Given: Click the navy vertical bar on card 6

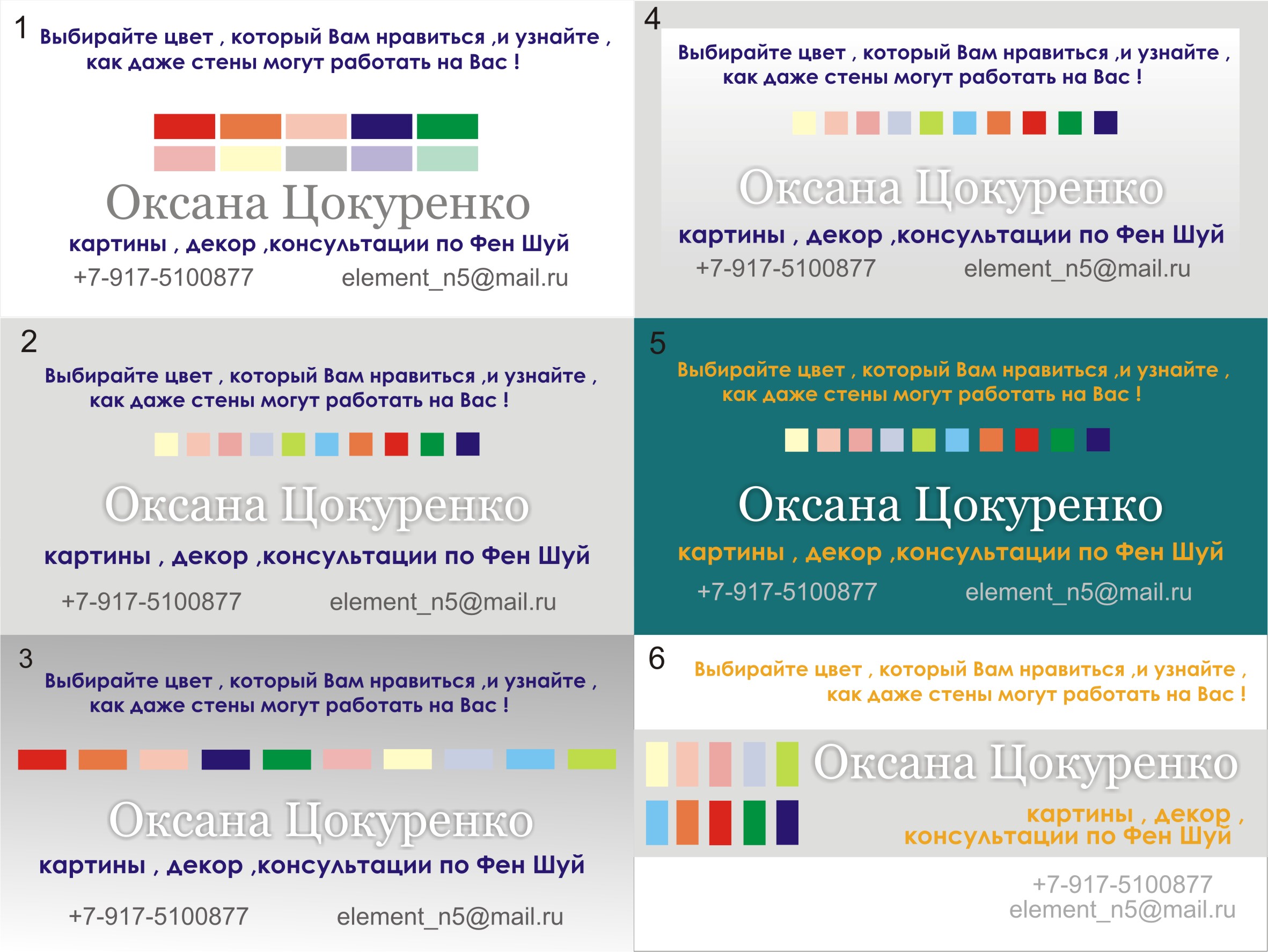Looking at the screenshot, I should 787,823.
